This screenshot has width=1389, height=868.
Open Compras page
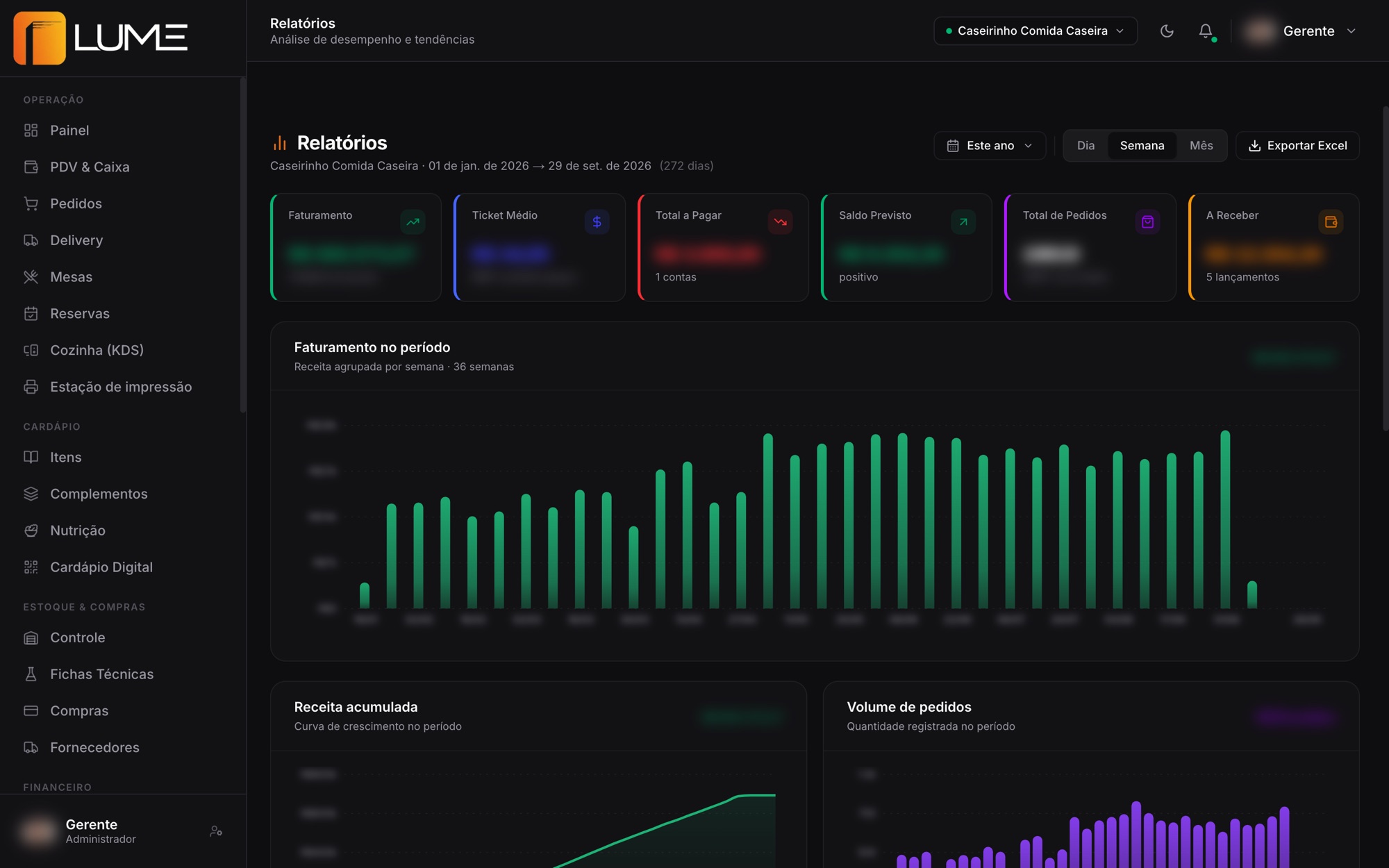79,712
